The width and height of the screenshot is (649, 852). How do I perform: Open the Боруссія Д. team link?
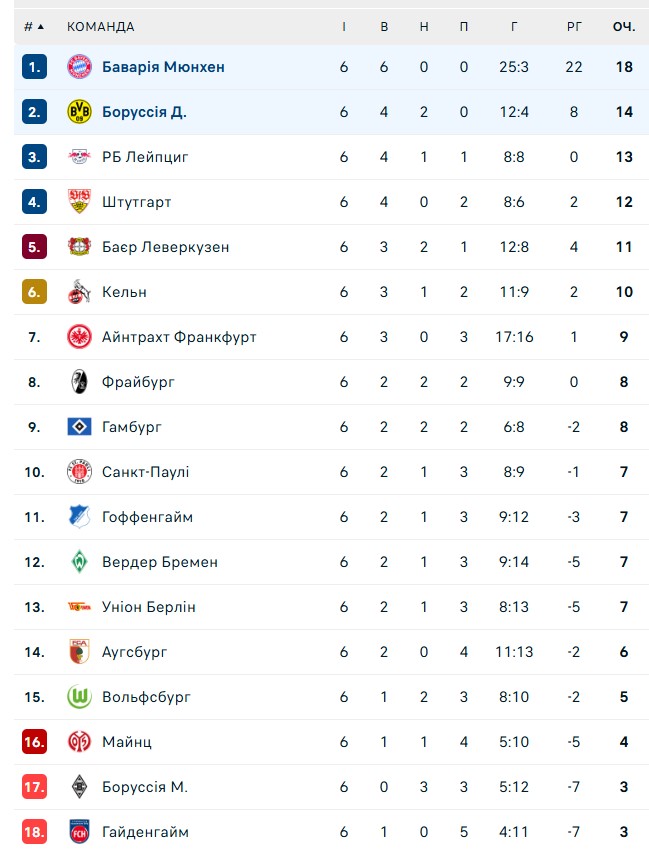click(x=144, y=112)
